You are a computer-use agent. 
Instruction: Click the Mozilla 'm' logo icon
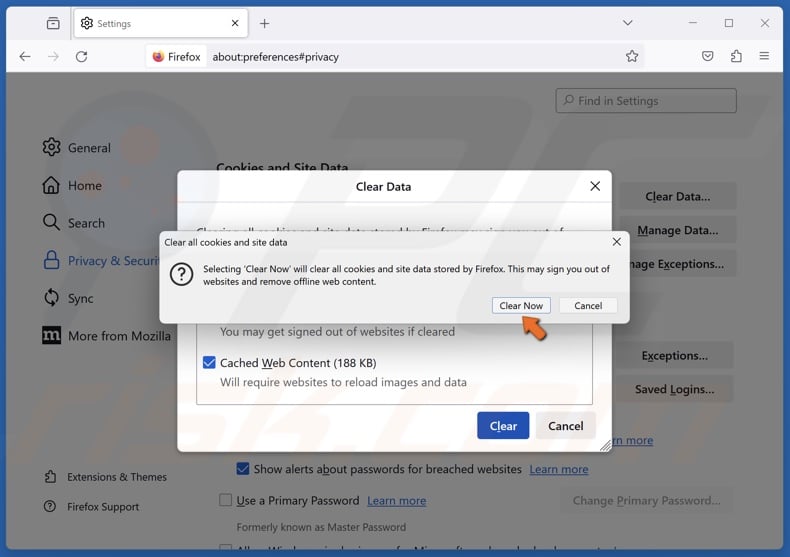coord(51,335)
